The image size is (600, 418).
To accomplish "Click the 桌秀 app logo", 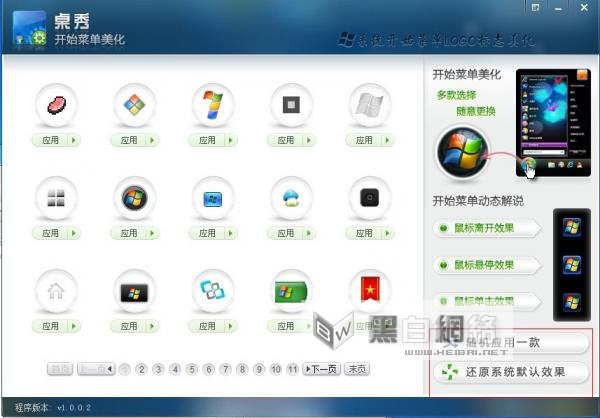I will 30,28.
